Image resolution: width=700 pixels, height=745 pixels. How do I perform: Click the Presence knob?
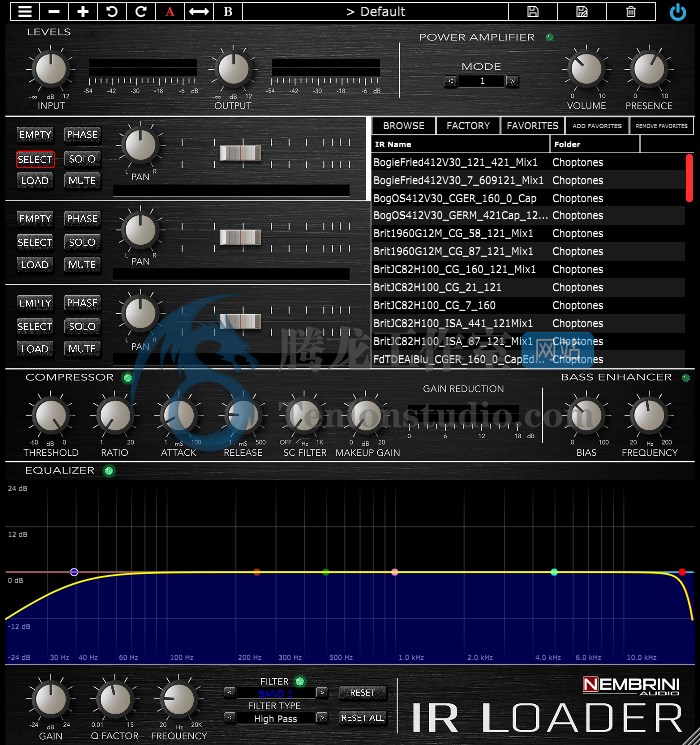click(x=649, y=69)
